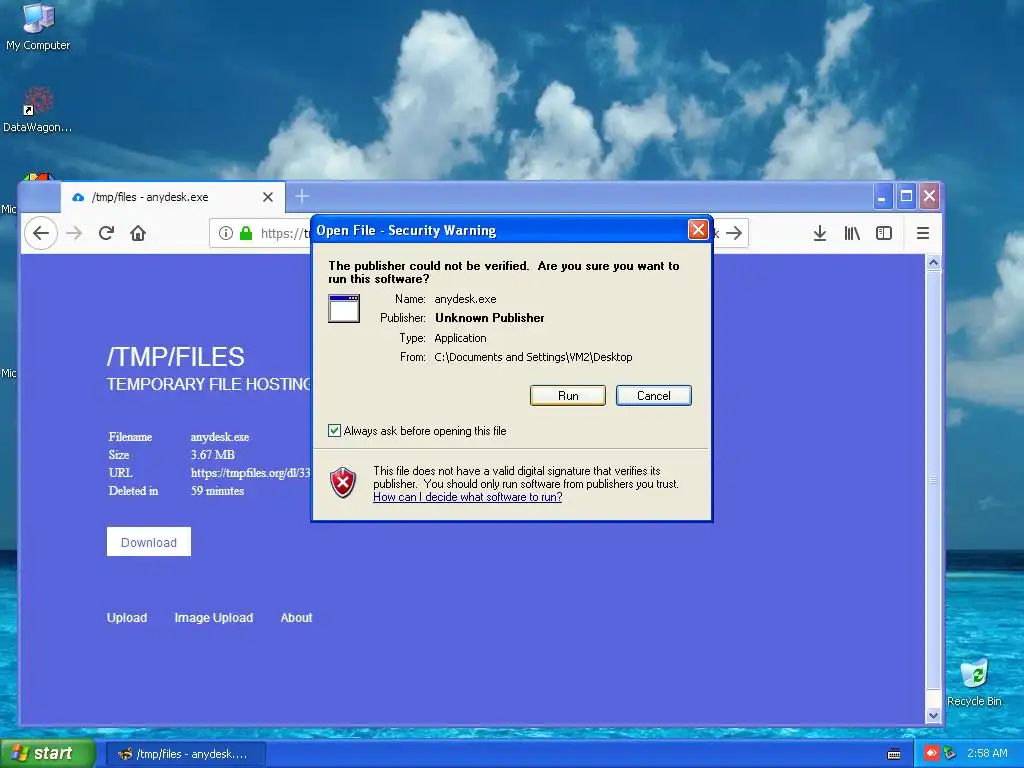Screen dimensions: 1024x768
Task: Click the red shield warning icon
Action: tap(343, 483)
